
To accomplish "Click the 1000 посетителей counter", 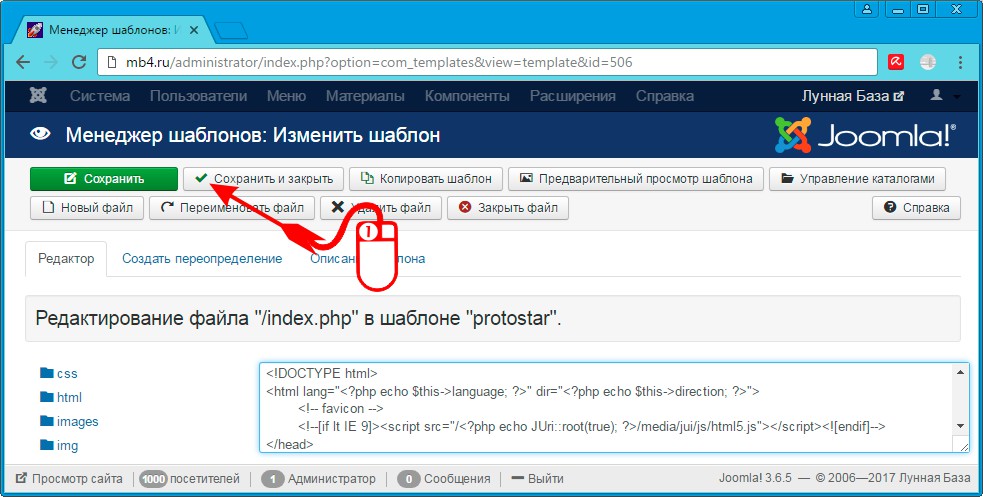I will tap(190, 479).
